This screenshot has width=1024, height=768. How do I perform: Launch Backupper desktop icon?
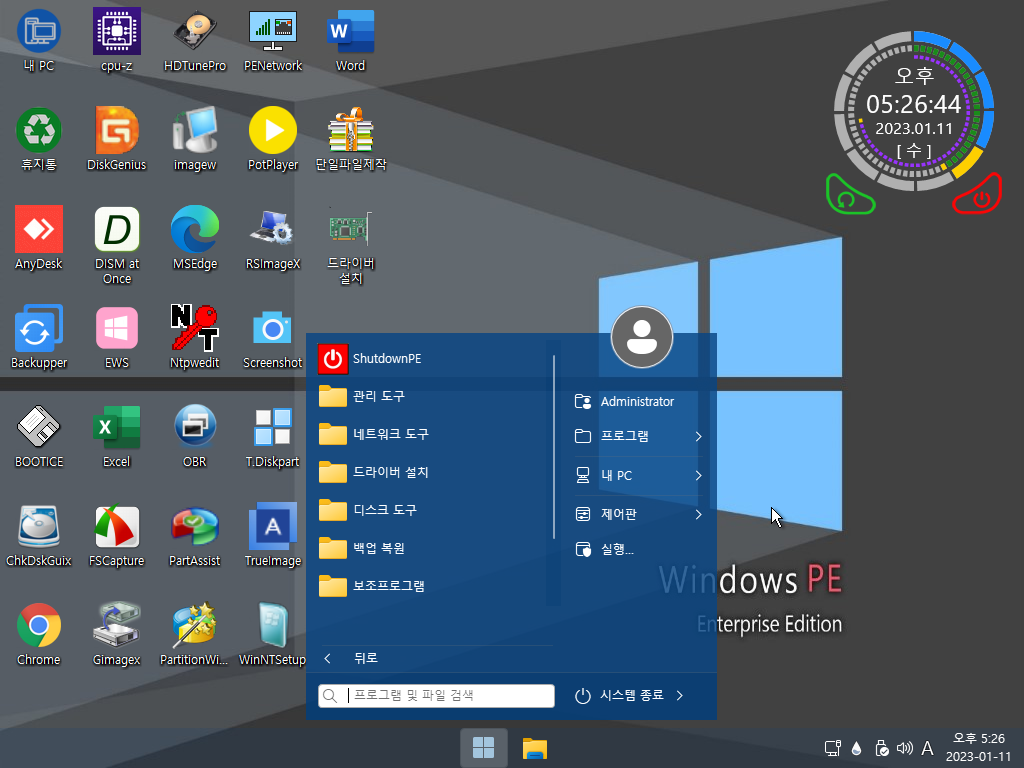[x=39, y=337]
